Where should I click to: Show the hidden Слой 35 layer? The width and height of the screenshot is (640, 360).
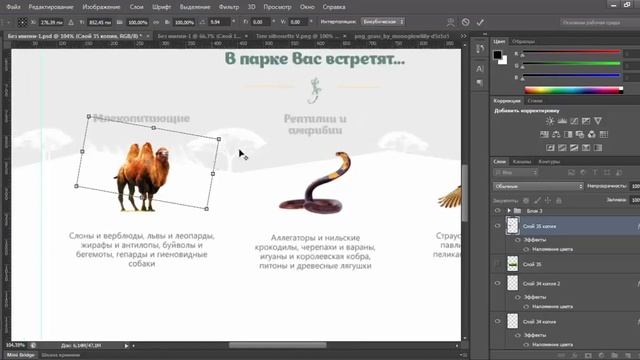point(498,264)
